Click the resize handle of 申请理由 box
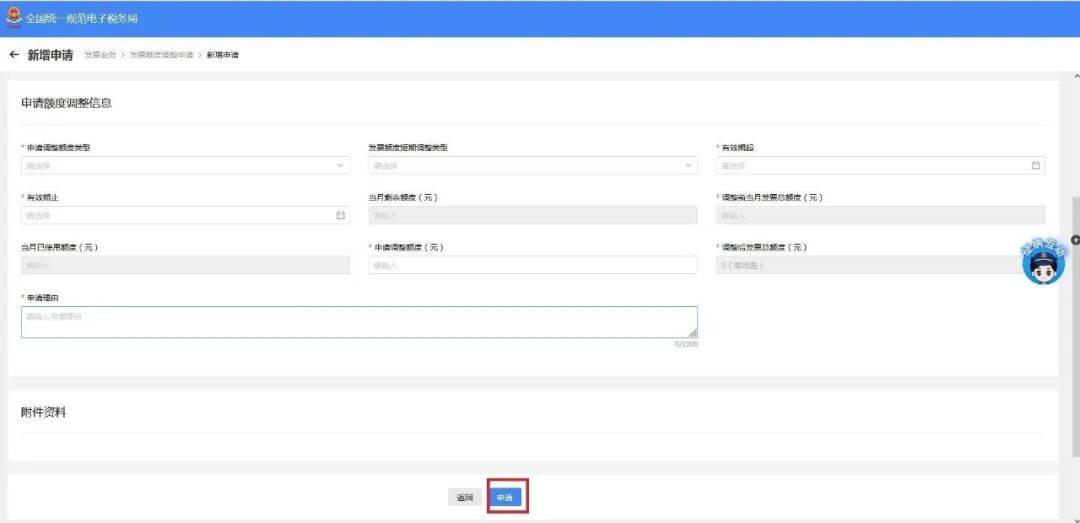The image size is (1080, 523). coord(693,333)
